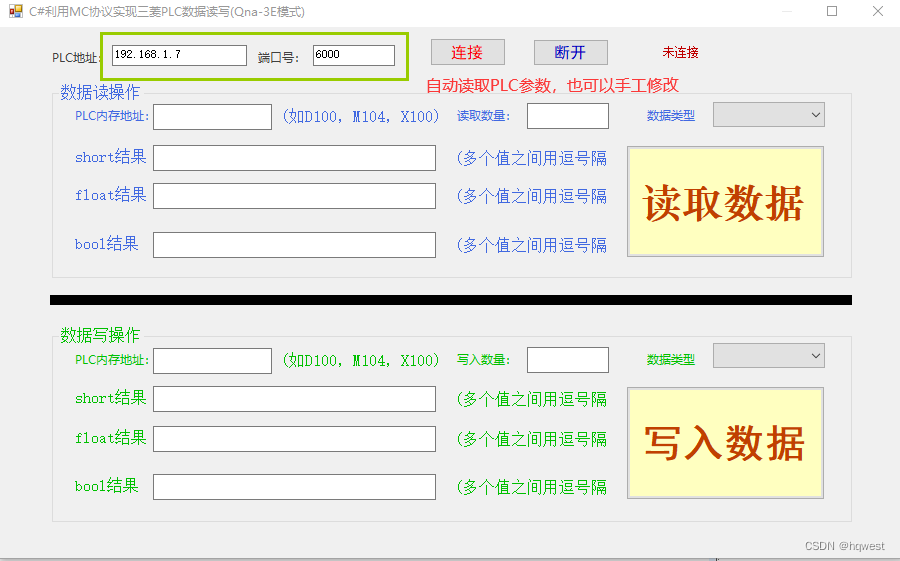Click the large 读取数据 button
The image size is (900, 561).
[726, 202]
